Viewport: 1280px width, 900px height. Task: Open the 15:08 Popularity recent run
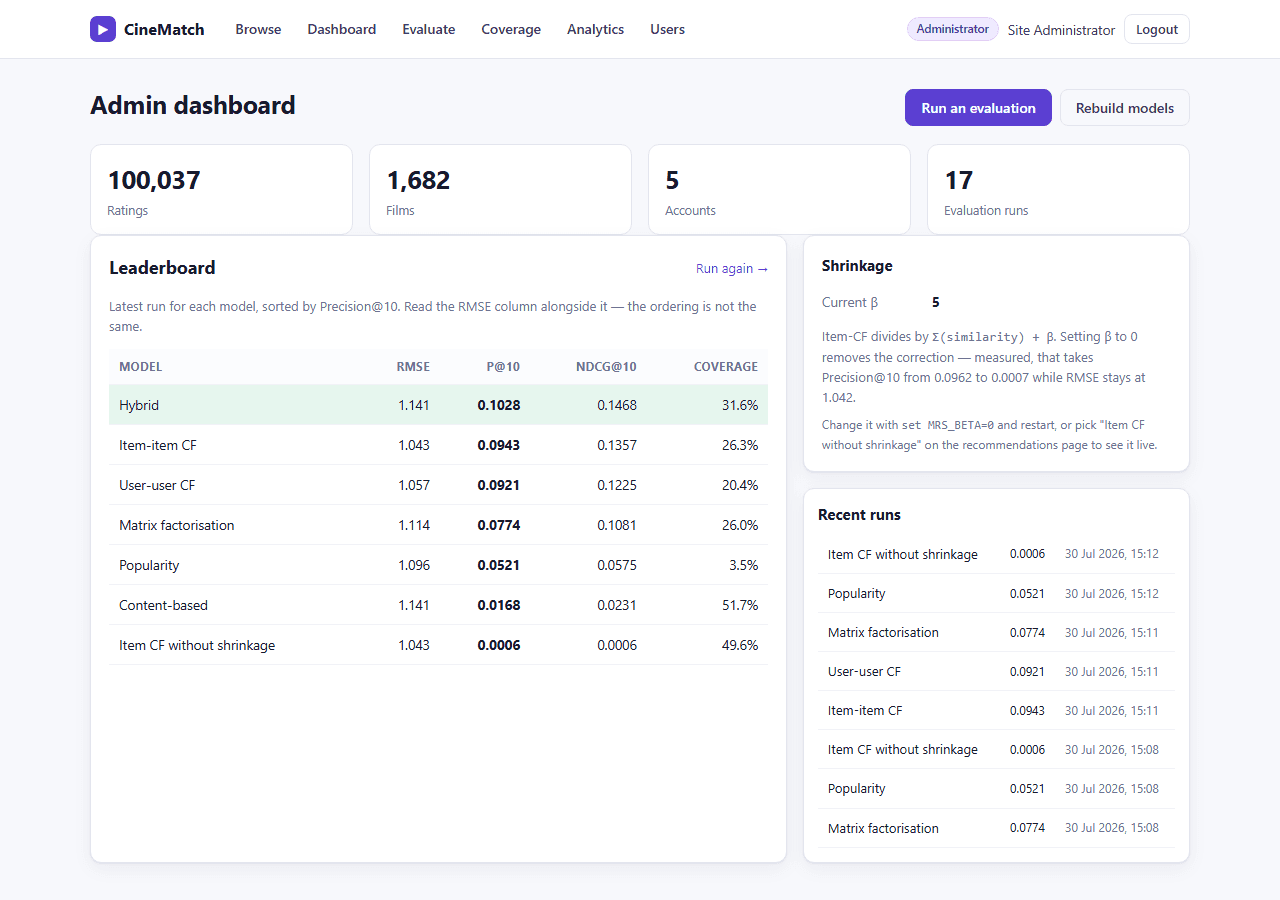click(x=996, y=788)
